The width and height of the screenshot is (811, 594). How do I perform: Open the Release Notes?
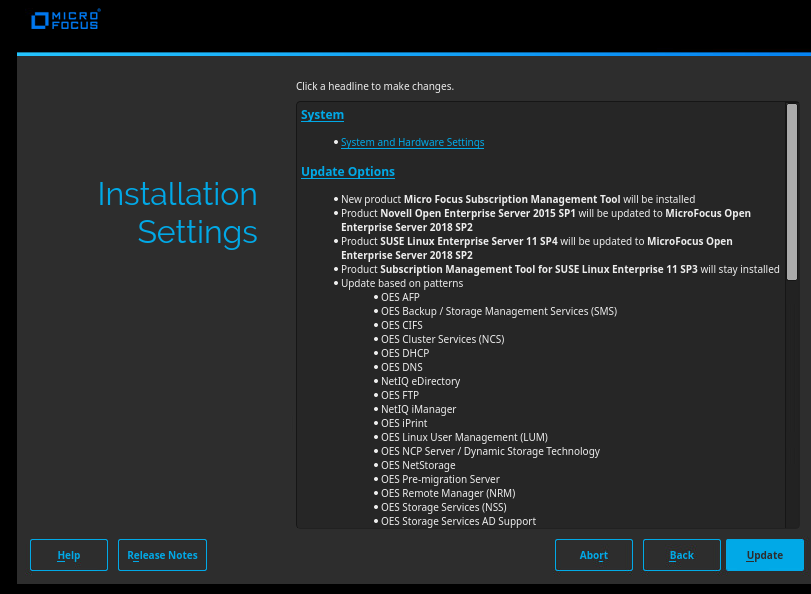click(162, 555)
